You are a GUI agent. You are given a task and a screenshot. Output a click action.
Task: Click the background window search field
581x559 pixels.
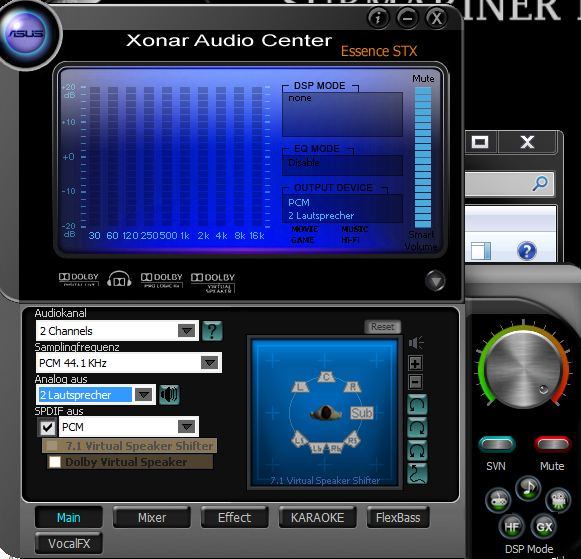[509, 183]
